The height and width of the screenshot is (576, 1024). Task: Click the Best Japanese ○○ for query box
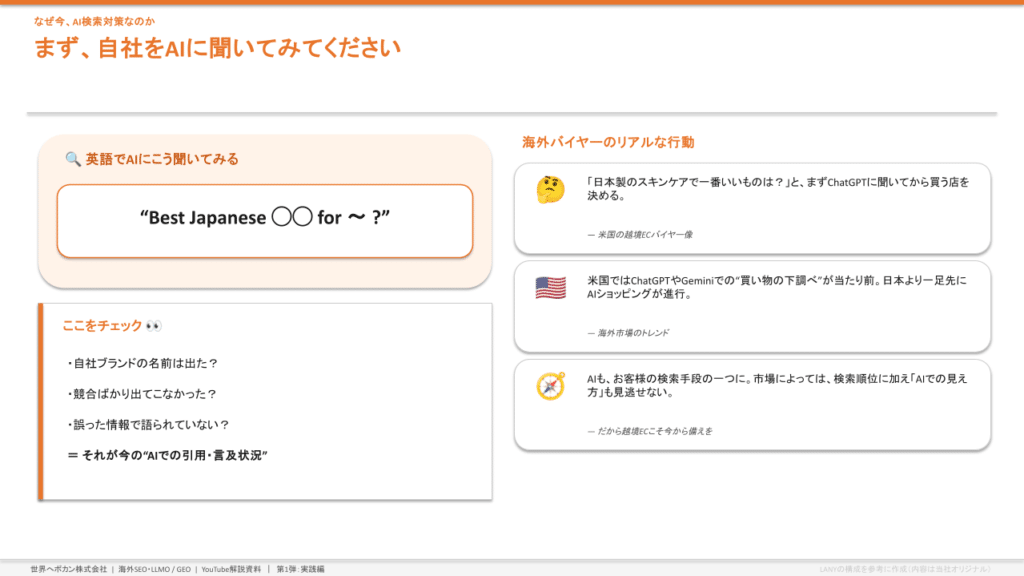[x=264, y=221]
